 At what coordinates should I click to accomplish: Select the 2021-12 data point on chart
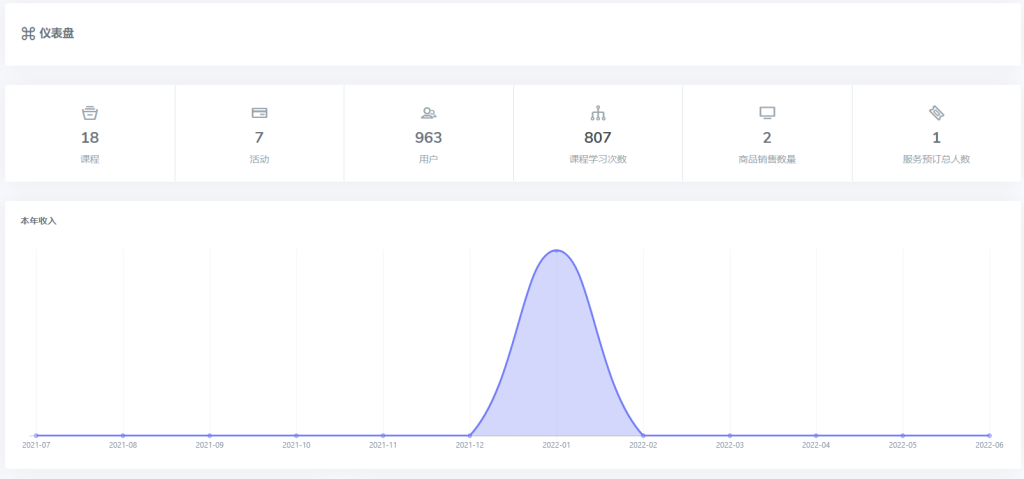(x=469, y=435)
